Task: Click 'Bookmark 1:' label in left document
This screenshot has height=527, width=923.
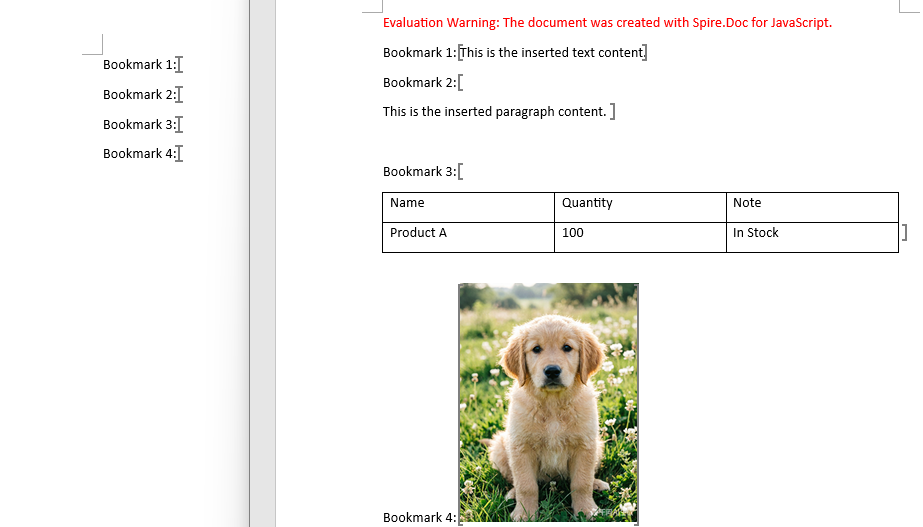Action: pyautogui.click(x=140, y=65)
